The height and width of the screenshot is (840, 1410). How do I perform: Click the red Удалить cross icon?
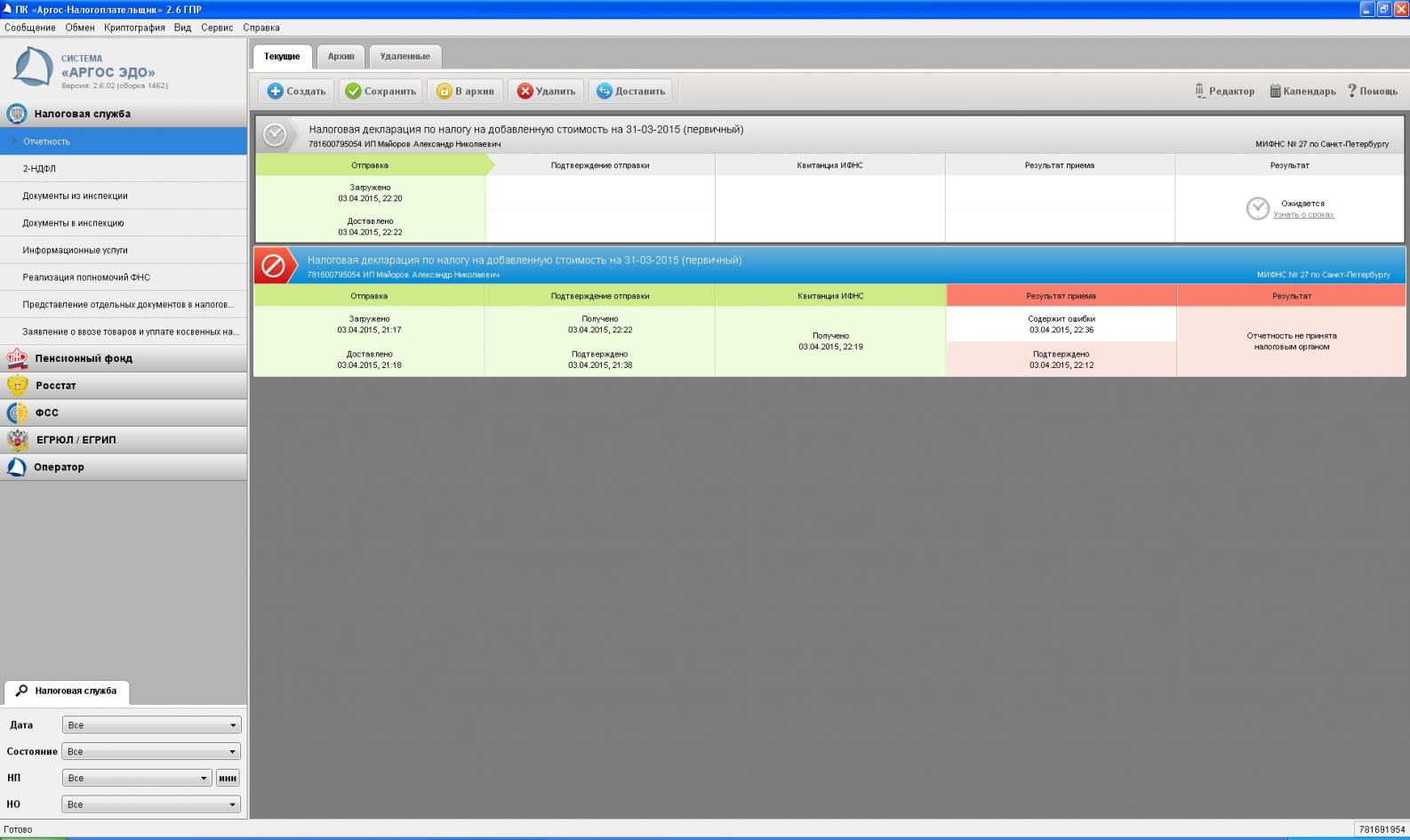(525, 91)
